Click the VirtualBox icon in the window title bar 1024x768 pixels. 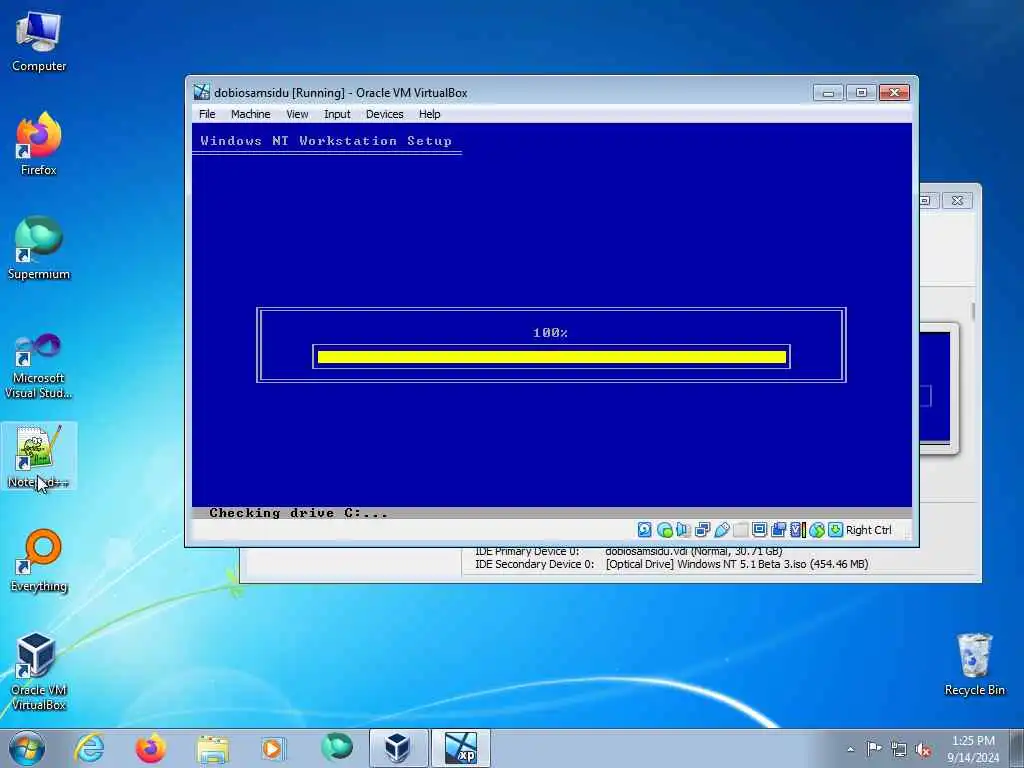click(x=202, y=92)
